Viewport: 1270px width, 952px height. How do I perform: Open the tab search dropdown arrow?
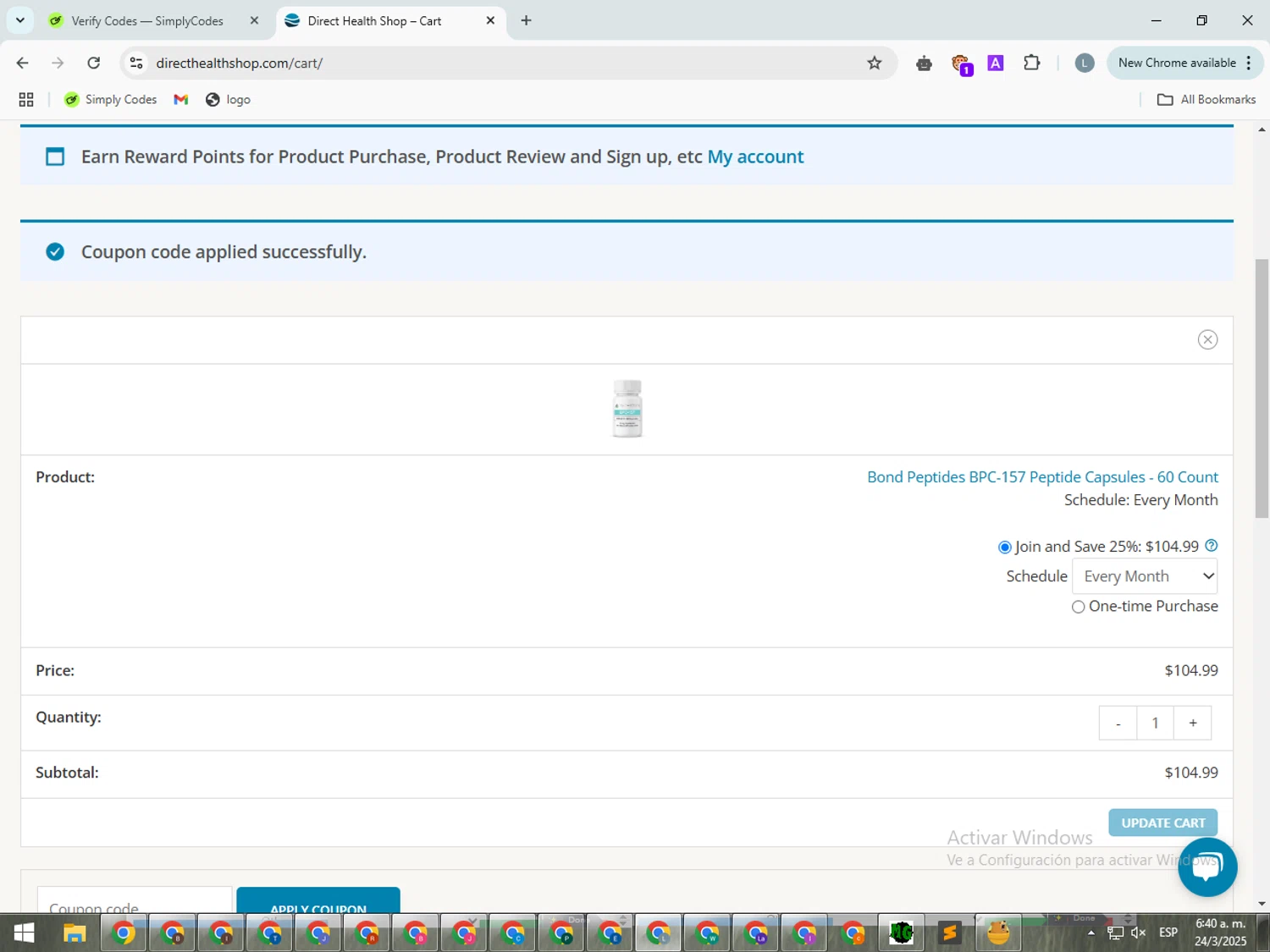click(20, 20)
